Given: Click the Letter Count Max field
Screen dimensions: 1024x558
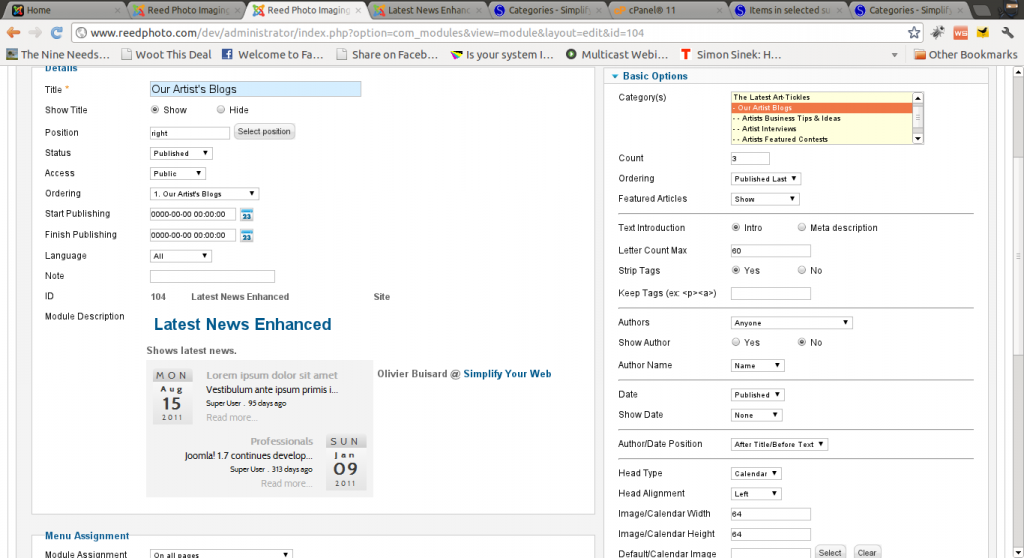Looking at the screenshot, I should tap(770, 251).
